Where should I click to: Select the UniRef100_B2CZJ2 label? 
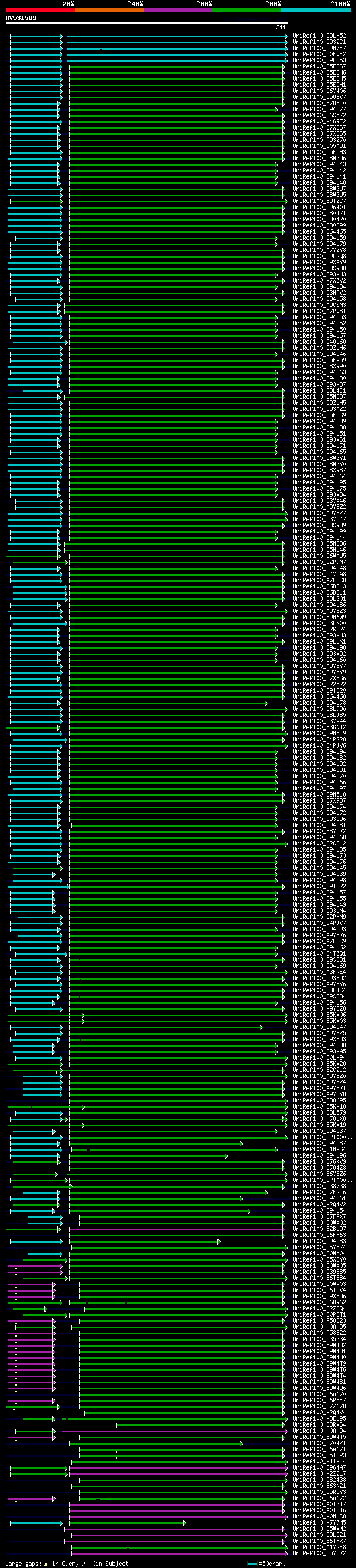(x=319, y=1070)
